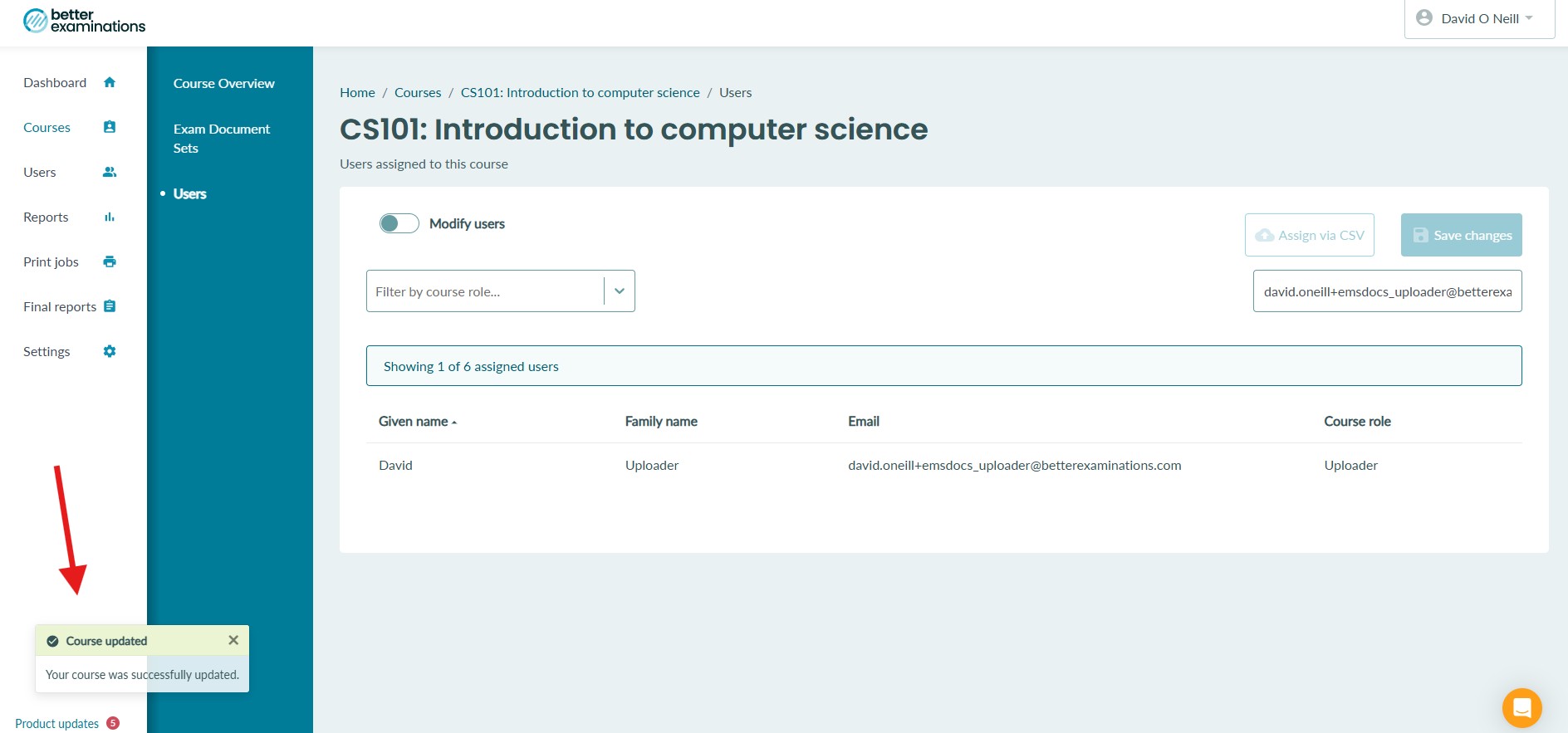Click the Course role column header

(1357, 422)
